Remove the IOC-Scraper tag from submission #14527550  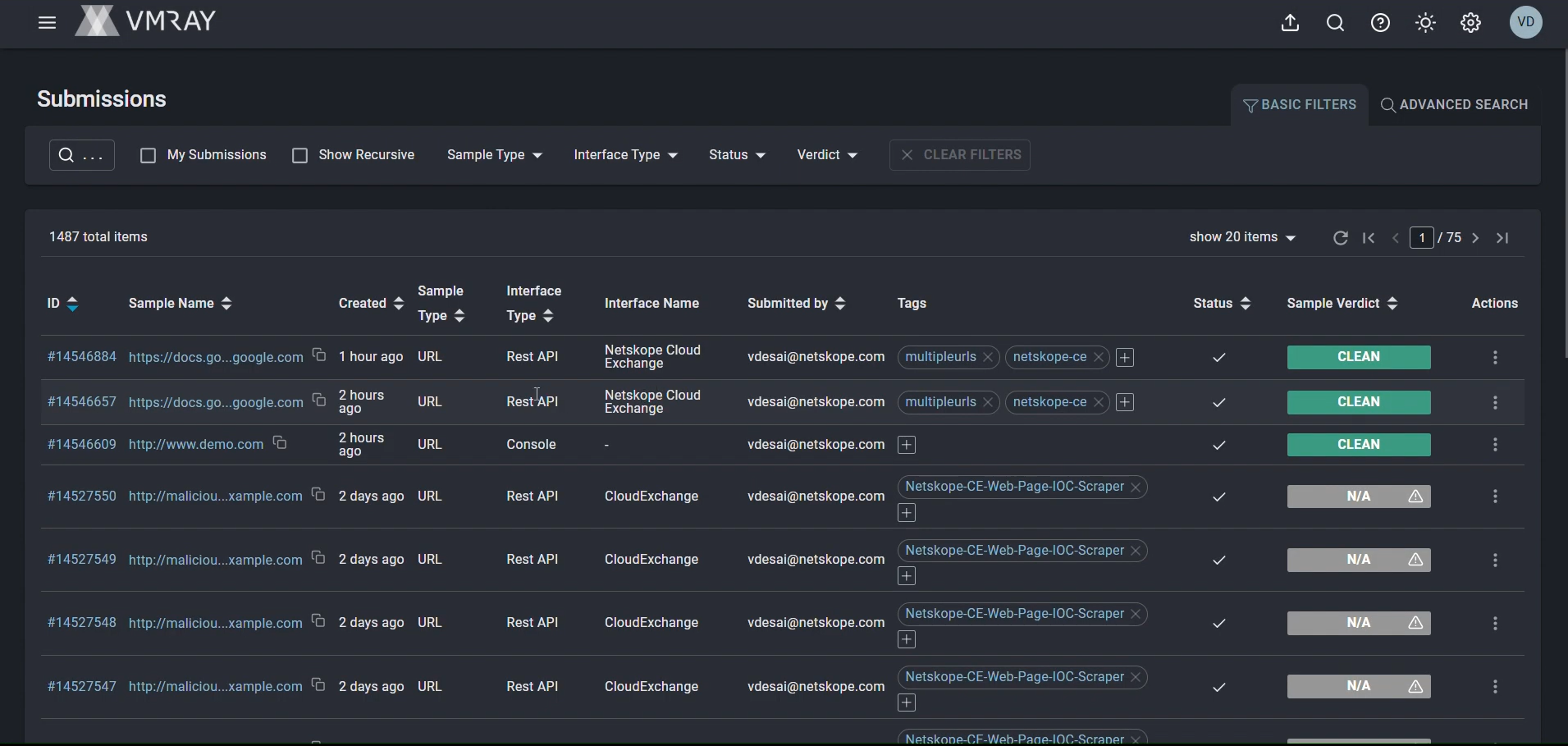point(1136,487)
